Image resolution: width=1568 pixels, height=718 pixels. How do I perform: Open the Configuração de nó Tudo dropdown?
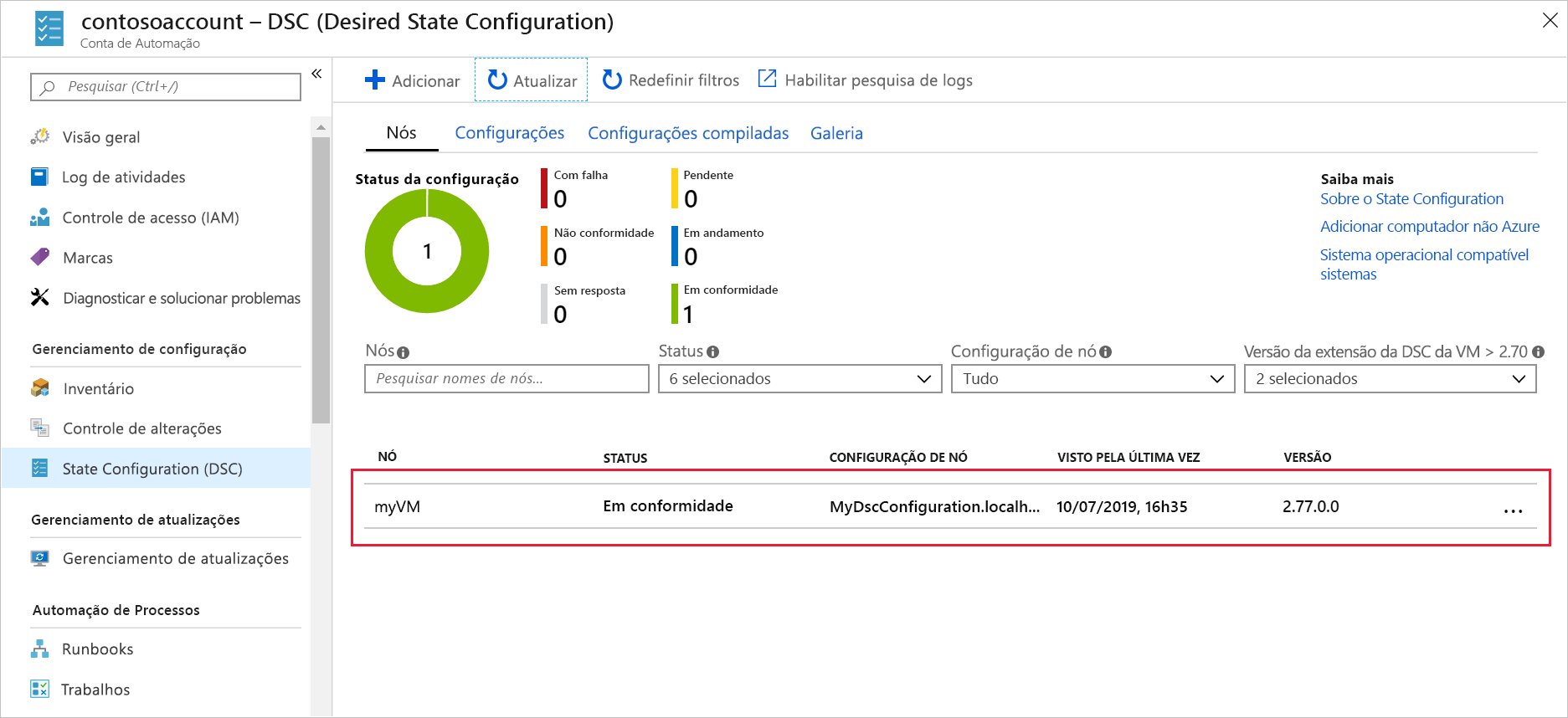coord(1092,378)
